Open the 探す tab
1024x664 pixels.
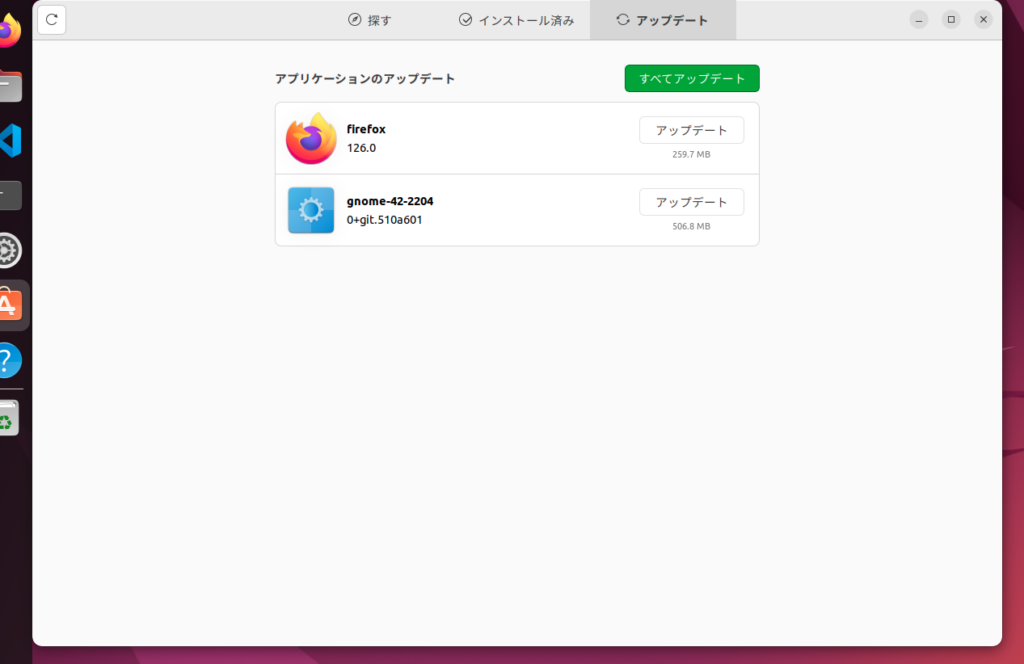(x=370, y=20)
